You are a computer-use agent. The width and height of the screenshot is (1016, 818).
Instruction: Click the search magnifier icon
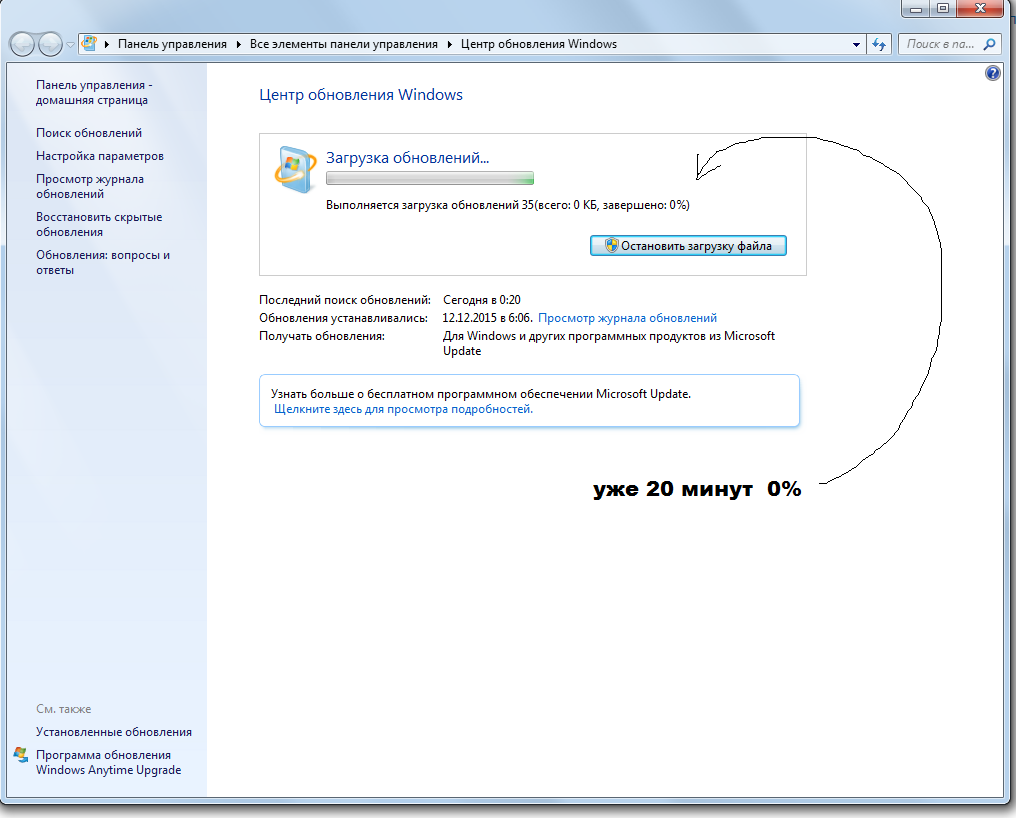pos(988,43)
